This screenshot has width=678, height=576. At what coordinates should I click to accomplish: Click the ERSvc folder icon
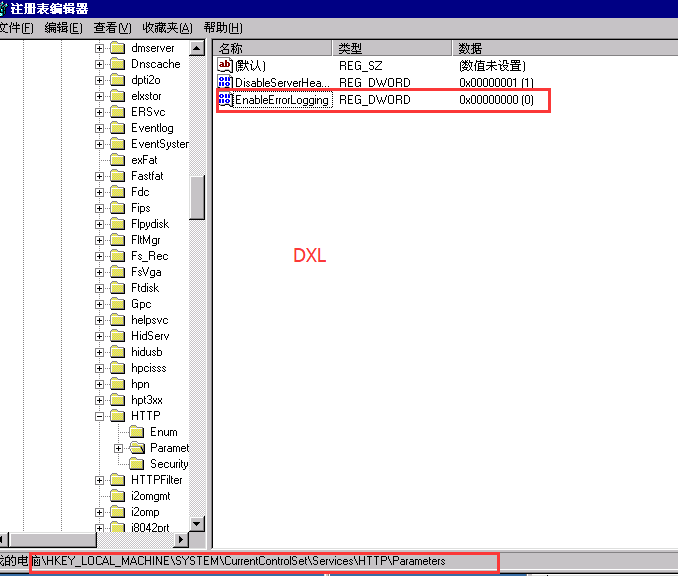118,112
